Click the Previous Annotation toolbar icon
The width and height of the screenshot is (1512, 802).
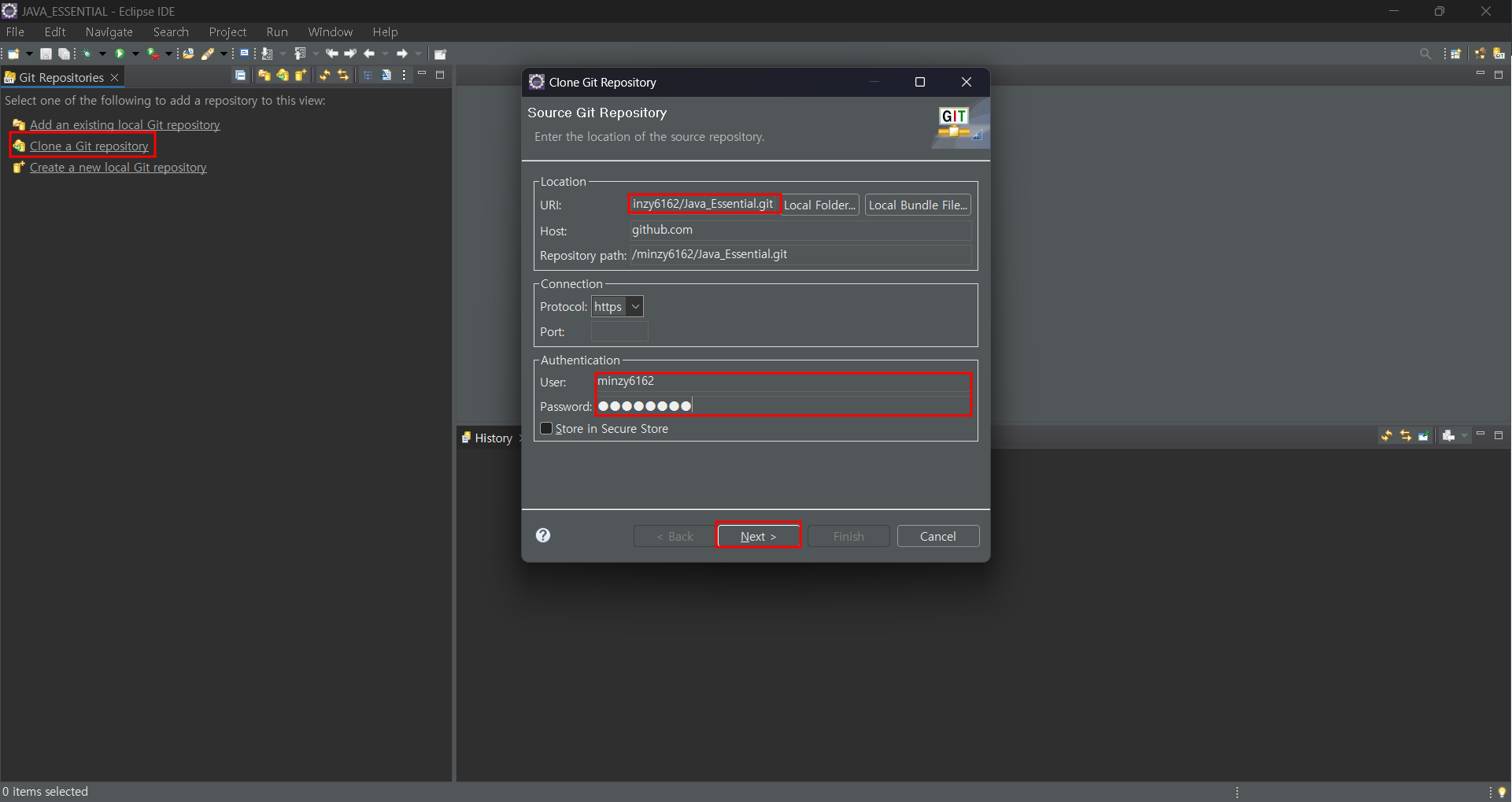point(300,54)
